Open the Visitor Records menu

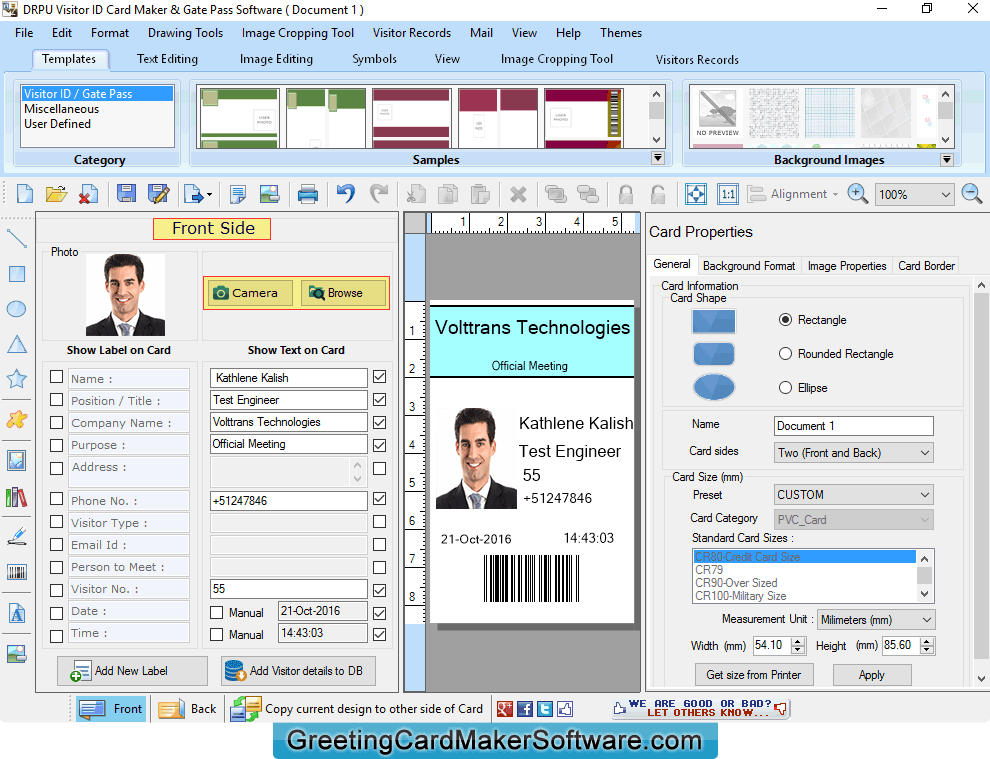coord(412,33)
